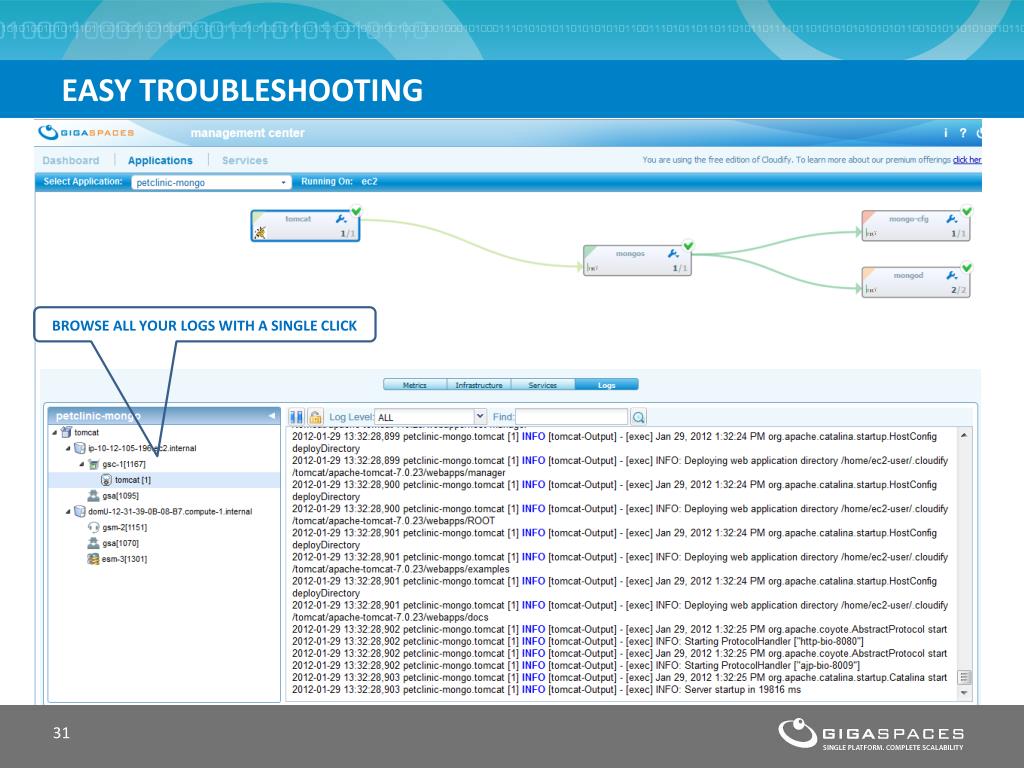Click the domU compute-1 host machine icon
Viewport: 1024px width, 768px height.
(80, 511)
